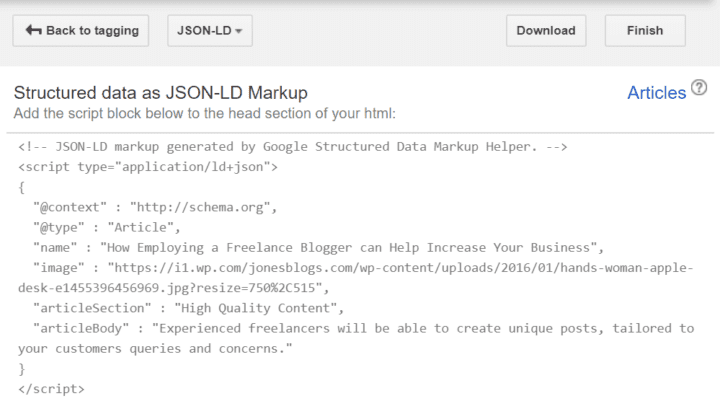720x414 pixels.
Task: Open the Articles help link
Action: pos(656,93)
